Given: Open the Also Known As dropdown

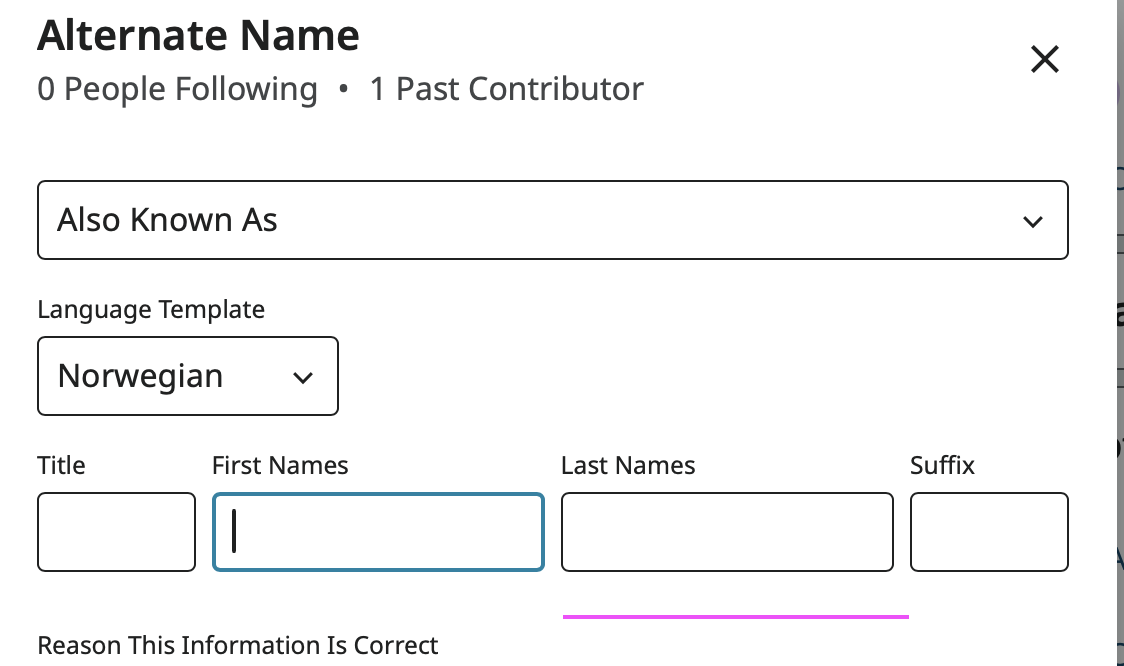Looking at the screenshot, I should [552, 220].
